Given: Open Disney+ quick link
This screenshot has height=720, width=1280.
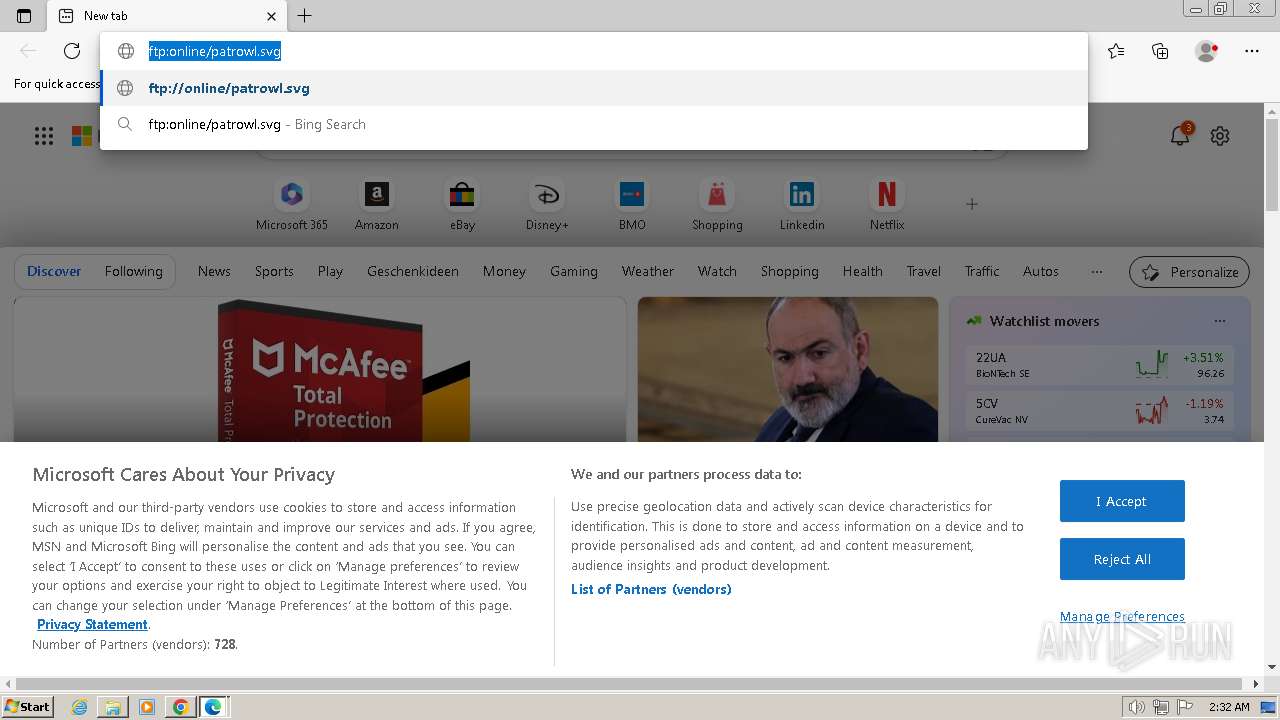Looking at the screenshot, I should tap(547, 205).
